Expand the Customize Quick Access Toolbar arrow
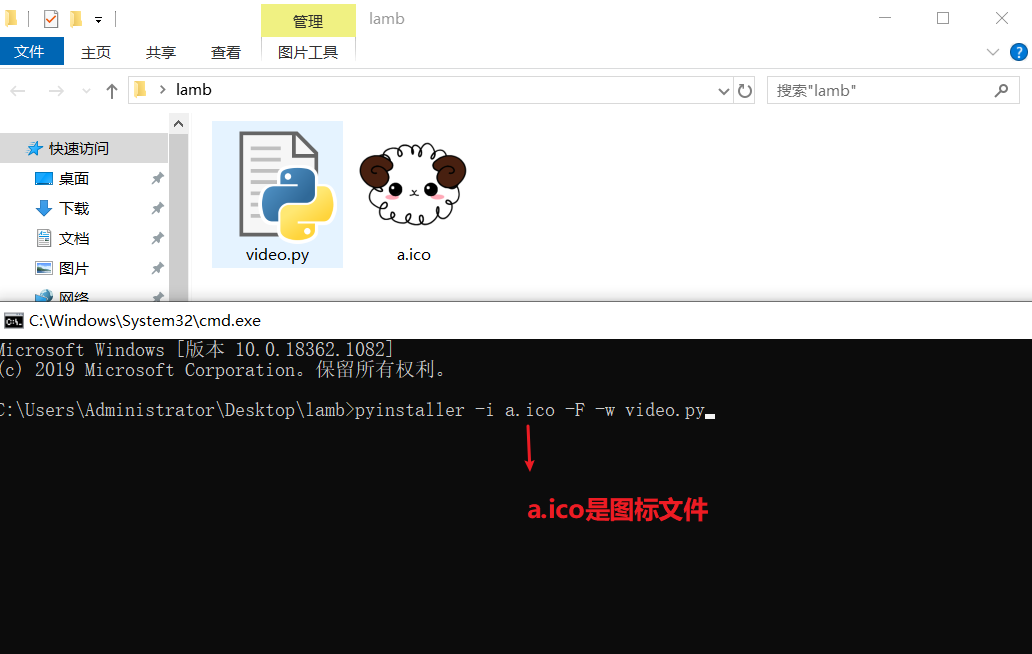The height and width of the screenshot is (654, 1032). click(x=99, y=20)
